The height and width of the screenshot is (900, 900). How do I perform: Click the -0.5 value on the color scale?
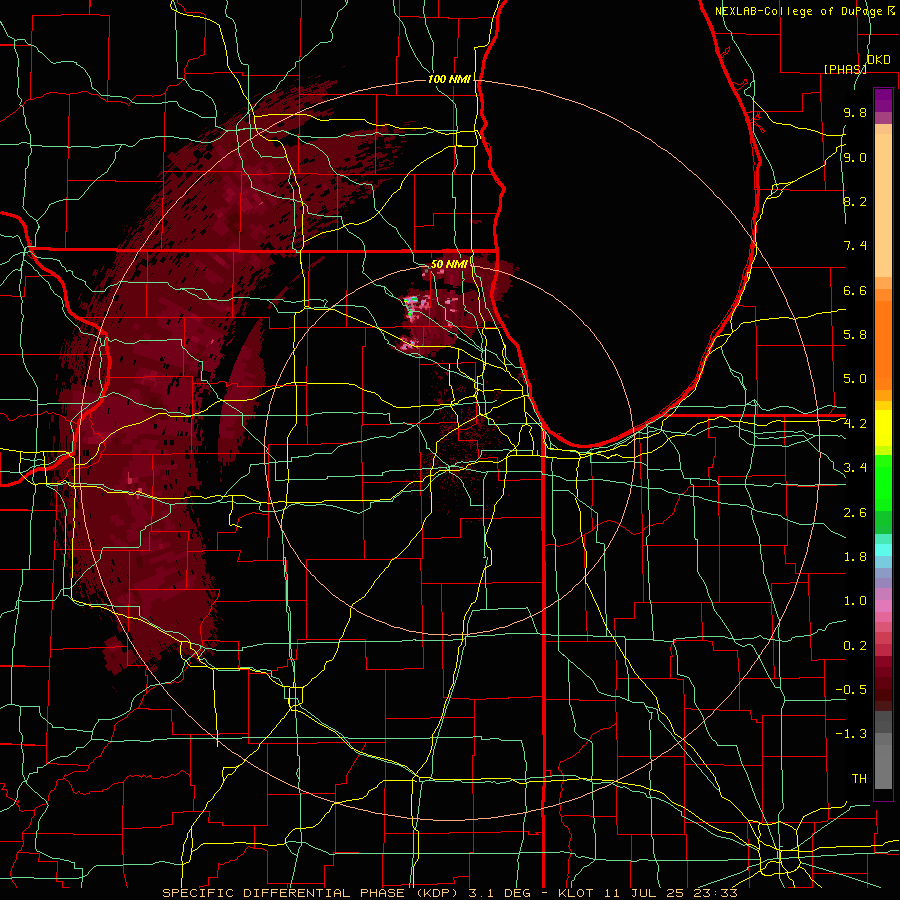(851, 690)
